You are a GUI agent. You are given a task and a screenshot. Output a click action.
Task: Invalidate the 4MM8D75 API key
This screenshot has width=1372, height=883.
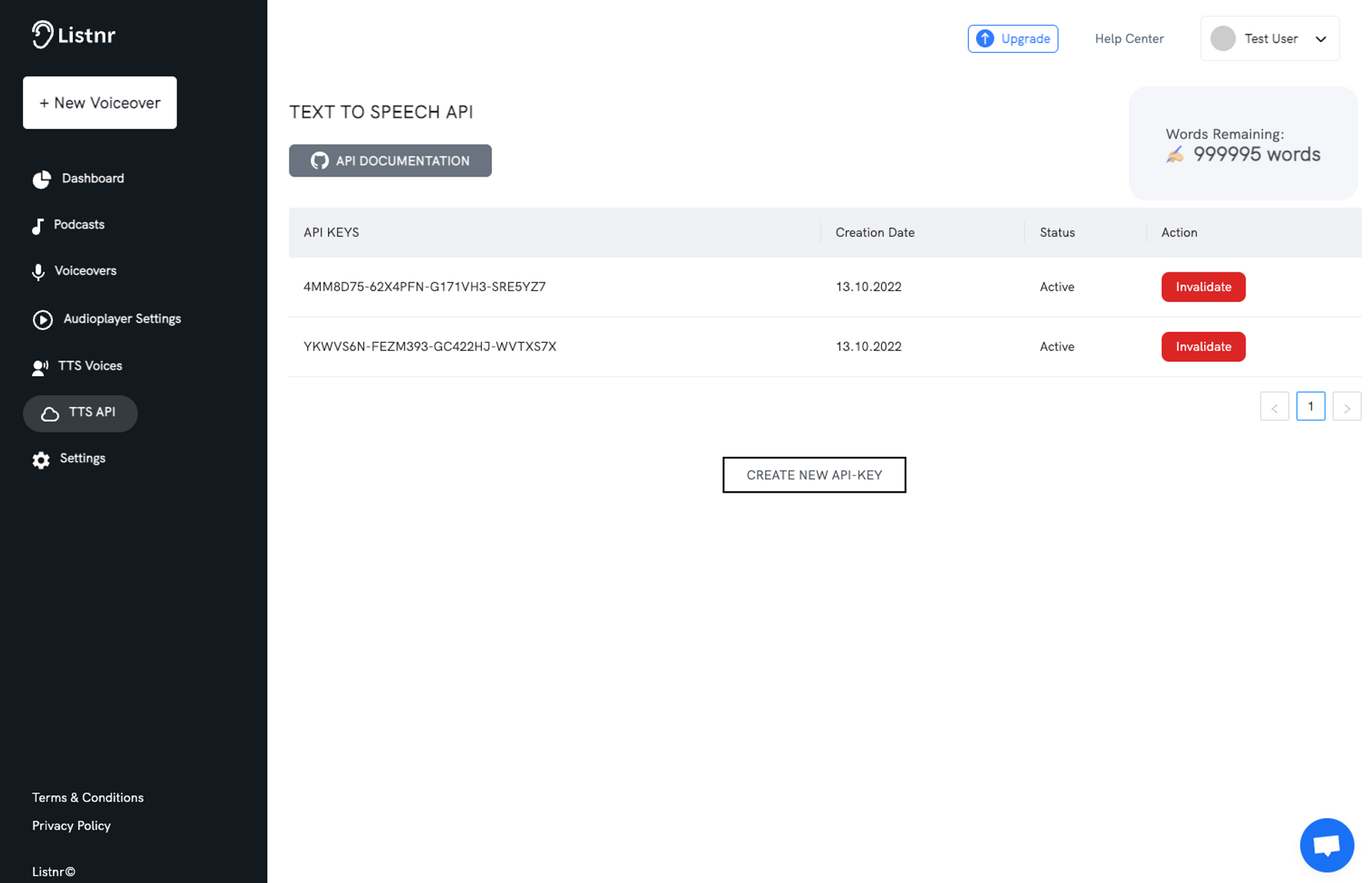1203,287
